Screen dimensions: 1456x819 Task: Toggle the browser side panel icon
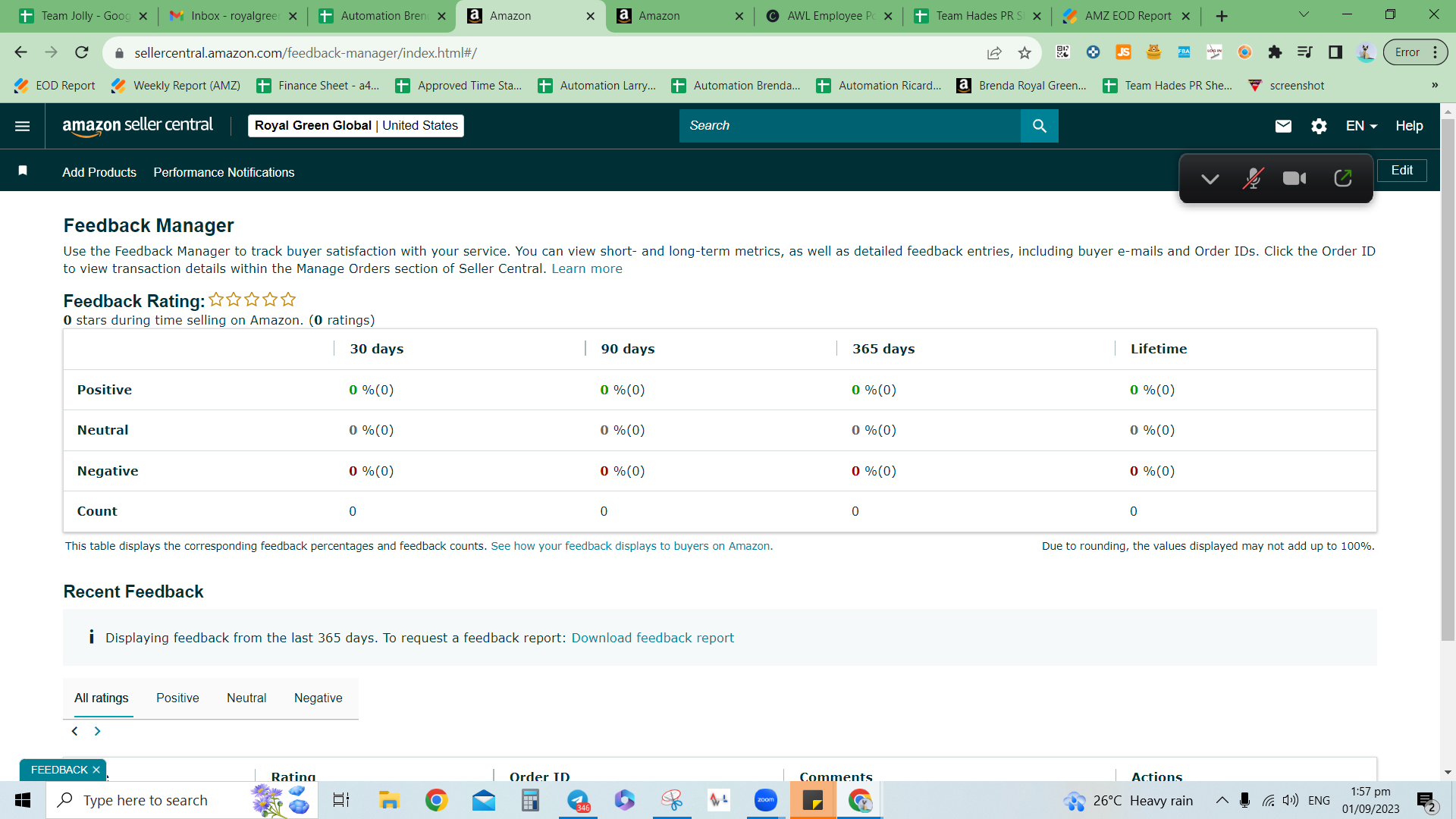click(x=1335, y=52)
